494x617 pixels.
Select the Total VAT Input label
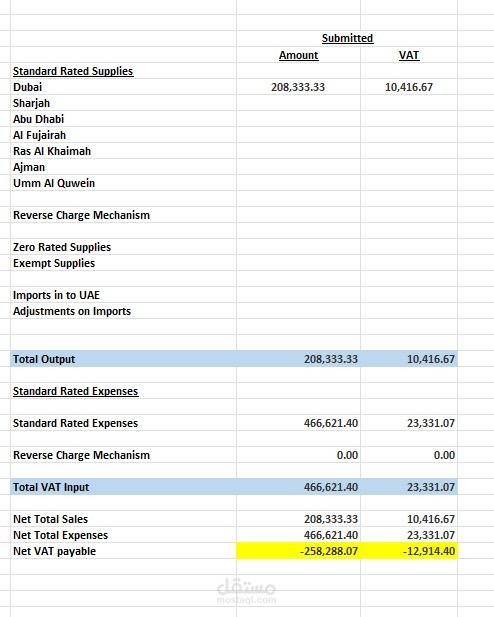pos(51,487)
